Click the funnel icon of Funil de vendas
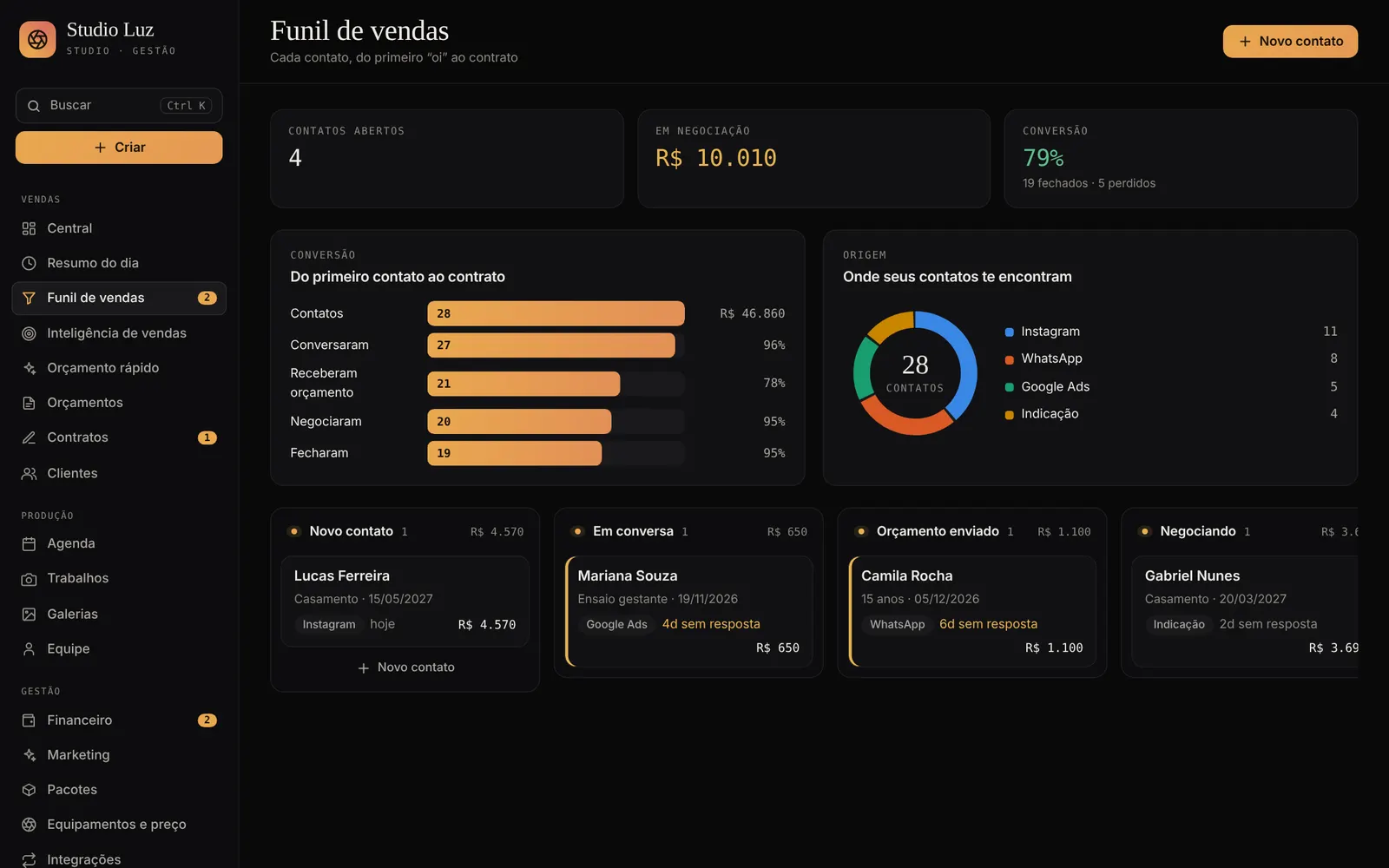The image size is (1389, 868). (29, 298)
